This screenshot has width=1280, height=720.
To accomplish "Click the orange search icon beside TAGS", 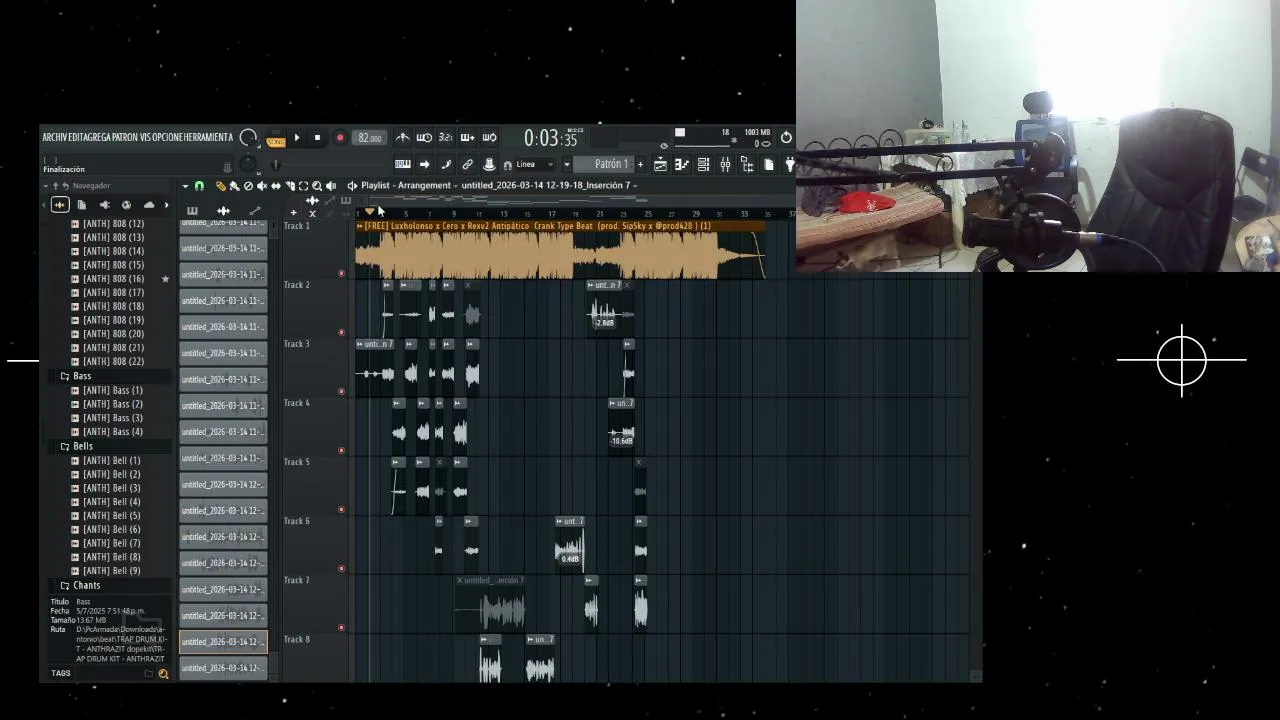I will [x=163, y=674].
